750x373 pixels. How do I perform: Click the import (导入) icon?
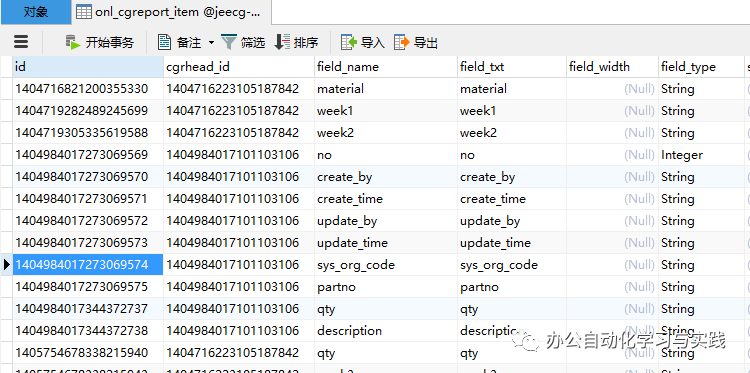click(x=349, y=42)
